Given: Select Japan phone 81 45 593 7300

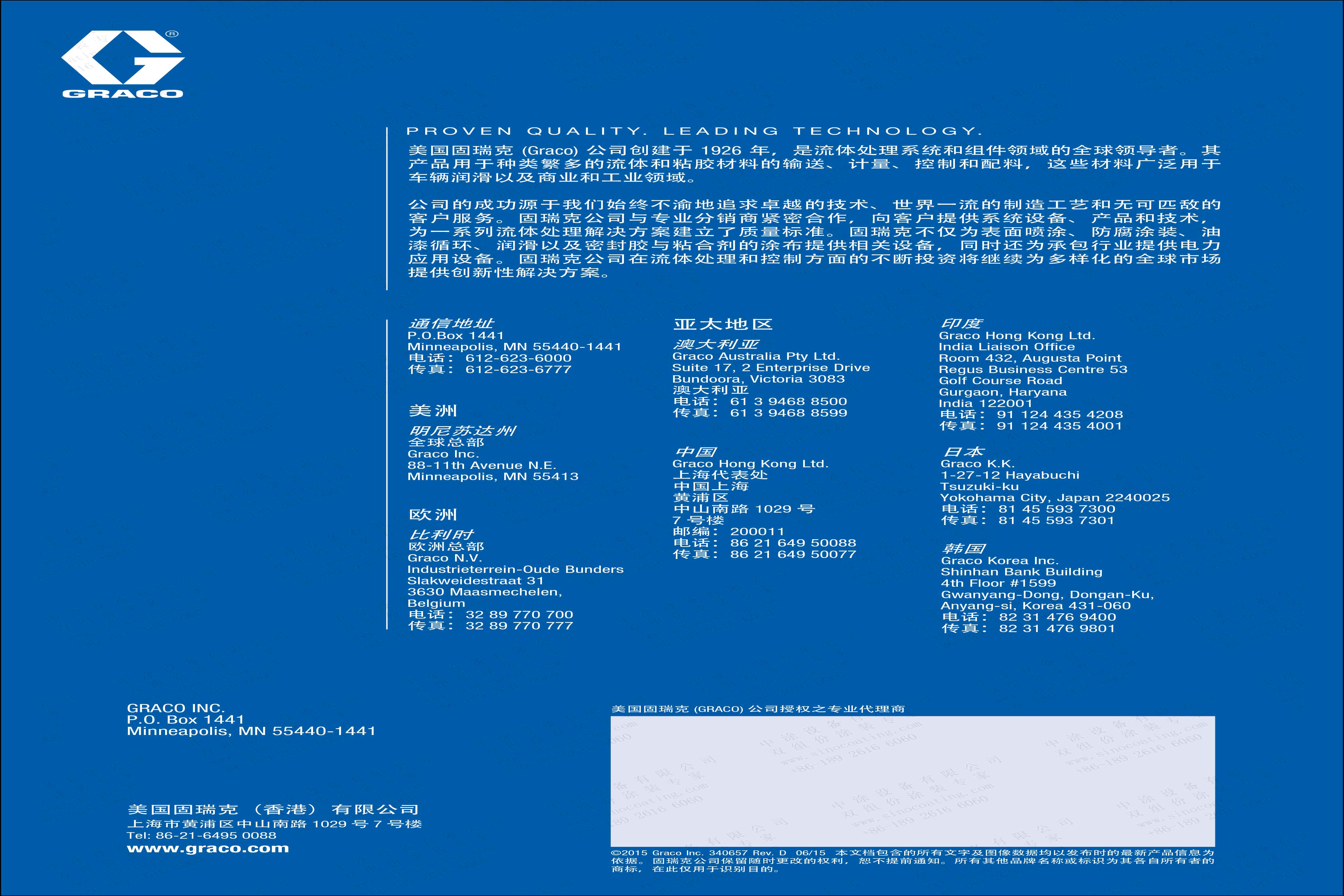Looking at the screenshot, I should (1056, 509).
